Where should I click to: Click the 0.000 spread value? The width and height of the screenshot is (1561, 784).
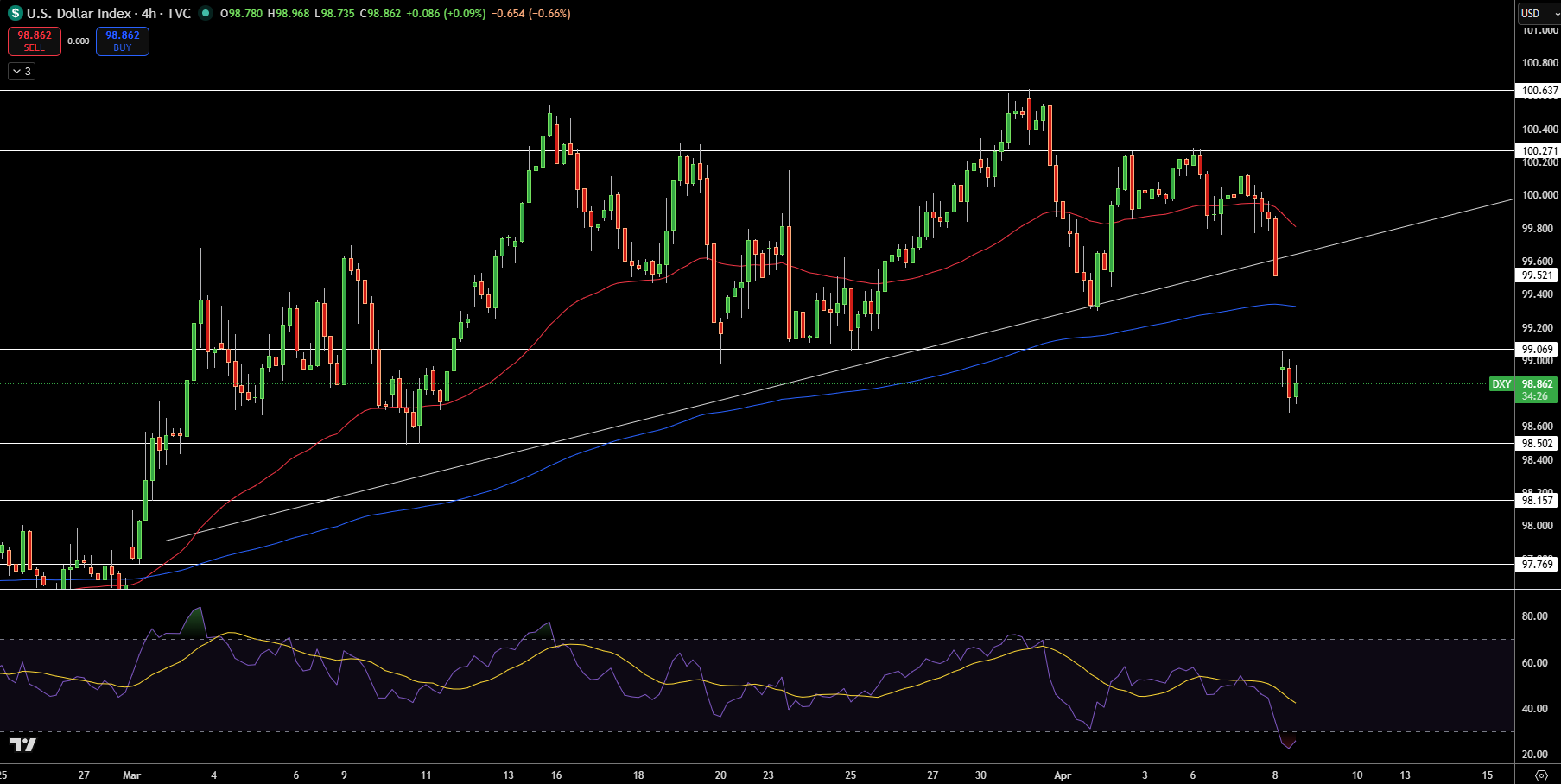[x=79, y=41]
